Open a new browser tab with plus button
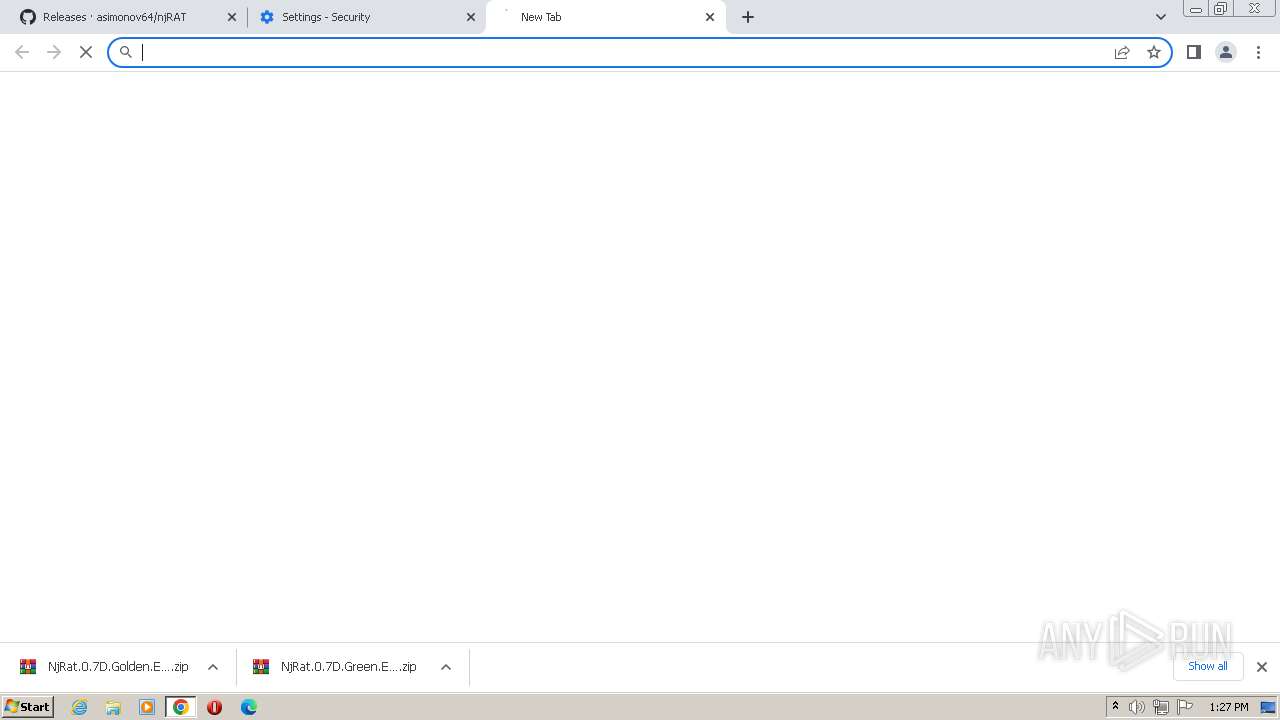Viewport: 1280px width, 720px height. pos(748,17)
